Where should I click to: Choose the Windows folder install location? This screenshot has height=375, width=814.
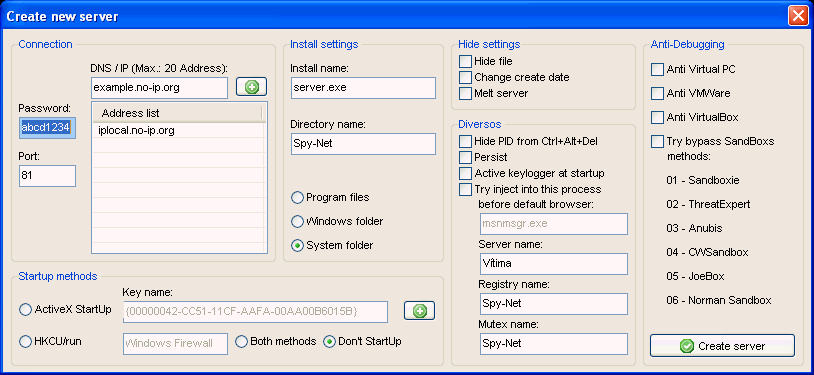click(297, 221)
